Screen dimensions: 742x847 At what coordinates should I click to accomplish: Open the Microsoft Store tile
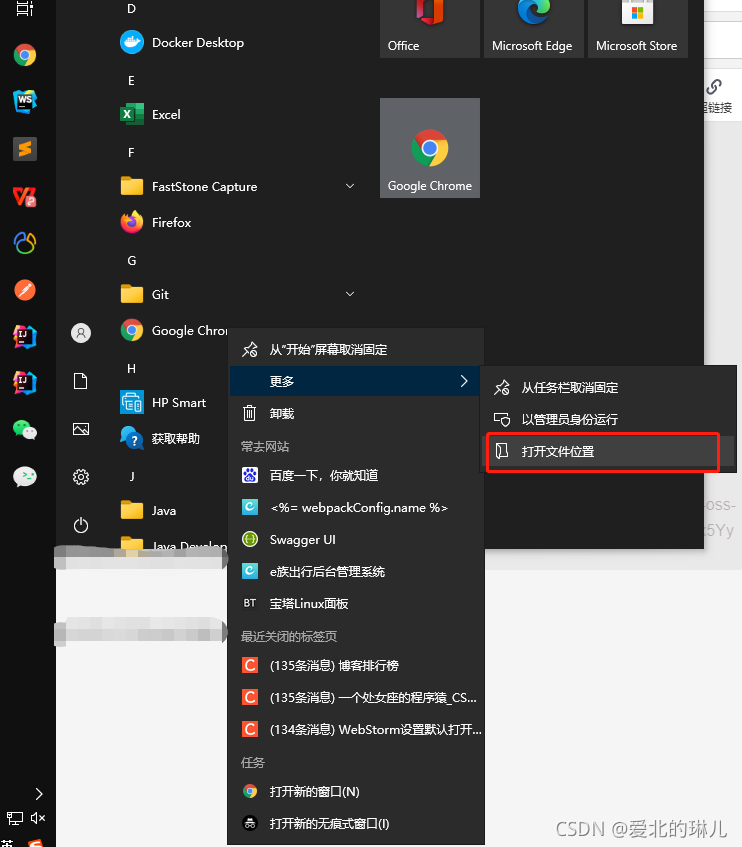click(637, 28)
